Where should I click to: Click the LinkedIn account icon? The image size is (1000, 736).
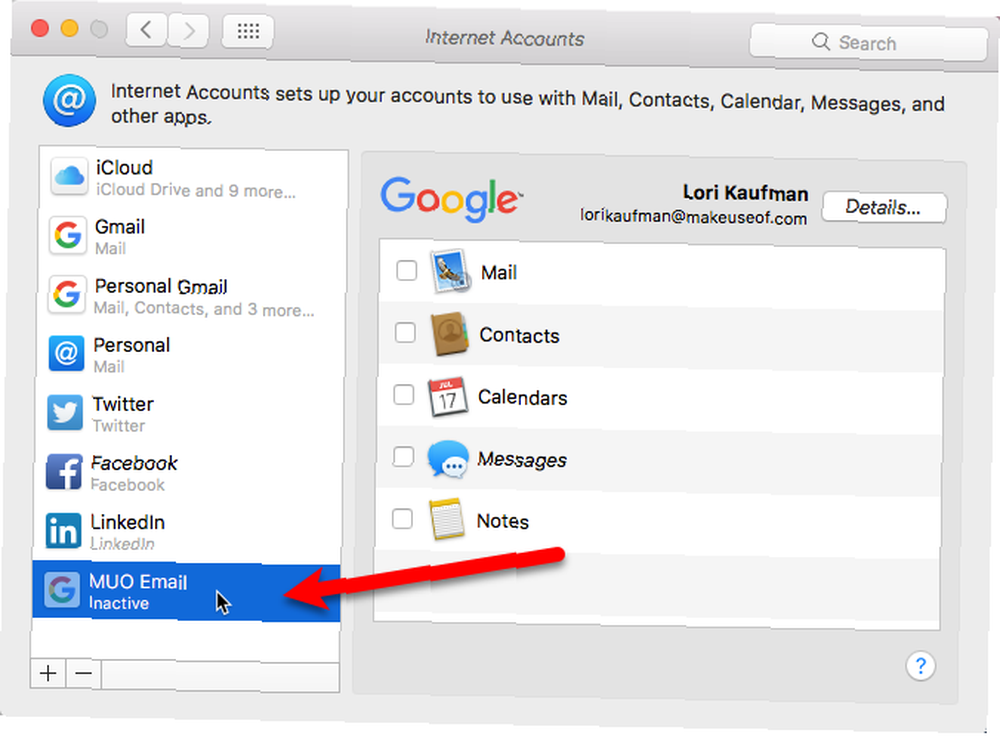coord(64,531)
